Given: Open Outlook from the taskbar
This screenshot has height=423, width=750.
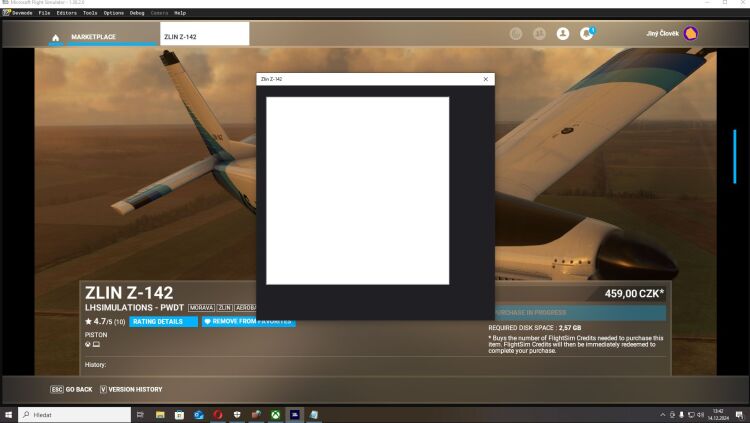Looking at the screenshot, I should pos(199,415).
